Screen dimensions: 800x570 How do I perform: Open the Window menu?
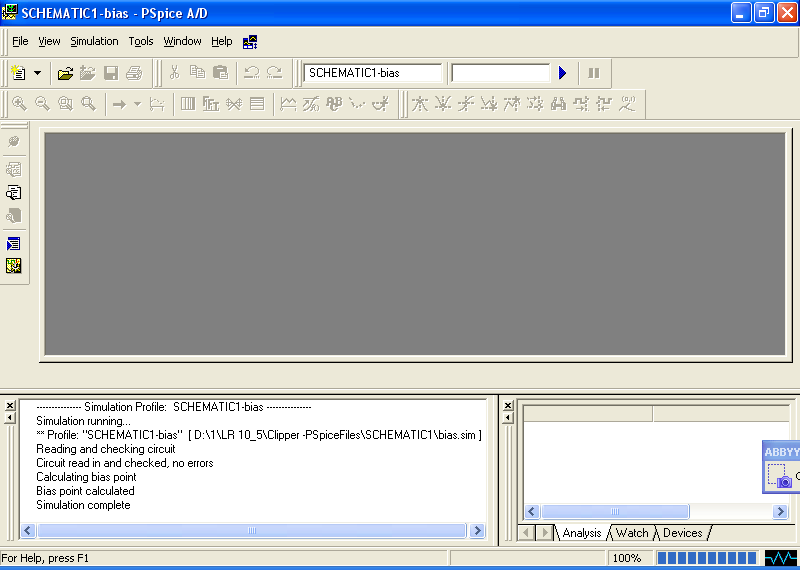coord(182,41)
